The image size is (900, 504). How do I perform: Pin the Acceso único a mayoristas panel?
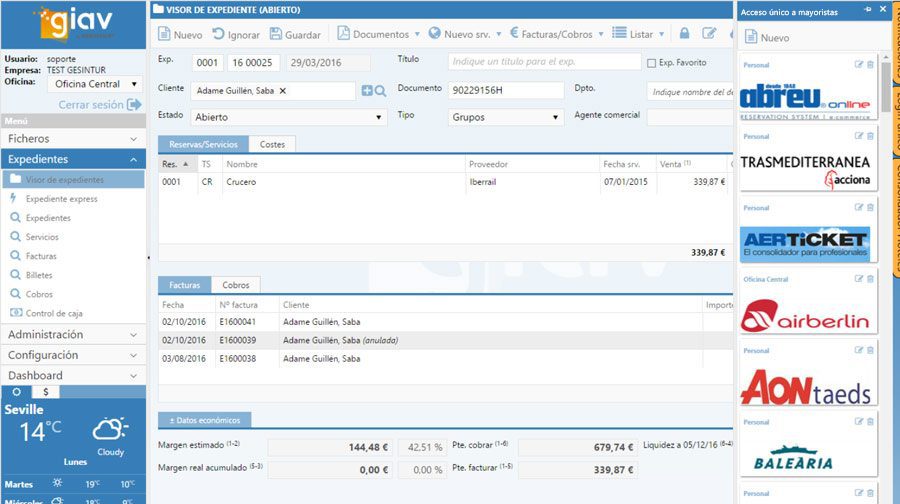click(x=867, y=10)
